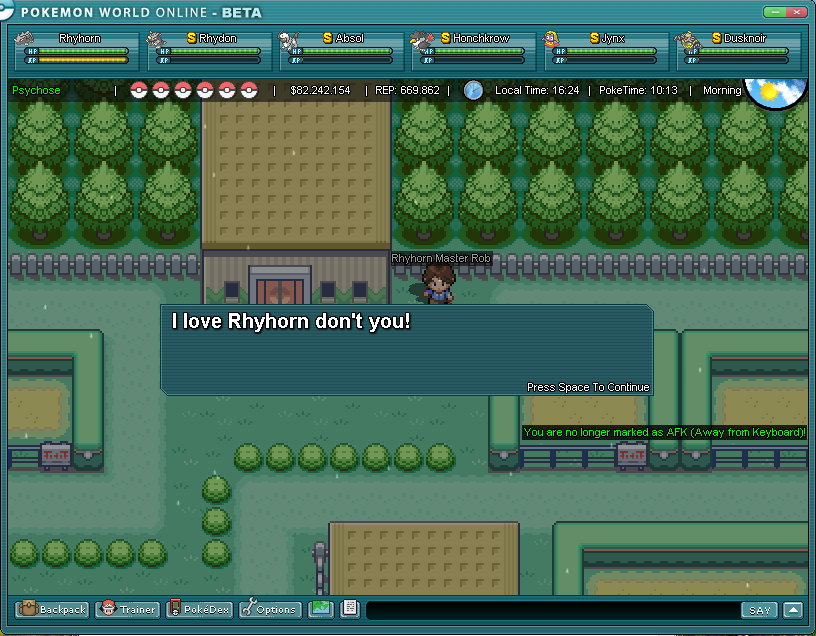Click the Absol sprite in the party bar
This screenshot has height=636, width=816.
(288, 40)
